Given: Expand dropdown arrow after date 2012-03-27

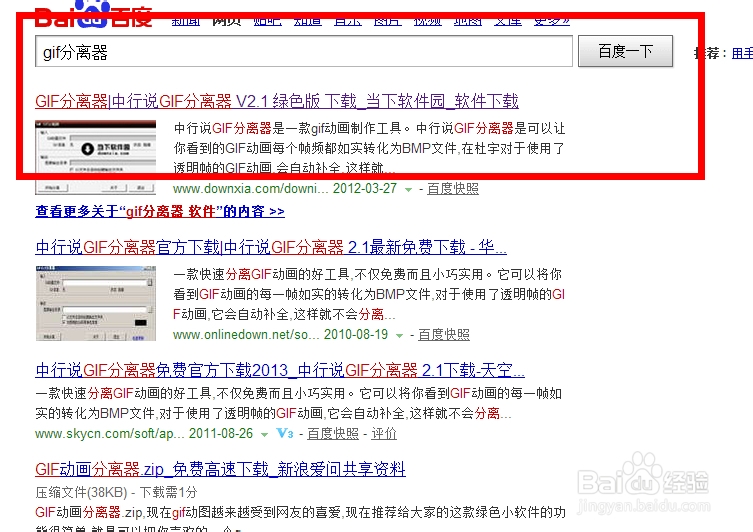Looking at the screenshot, I should tap(408, 190).
